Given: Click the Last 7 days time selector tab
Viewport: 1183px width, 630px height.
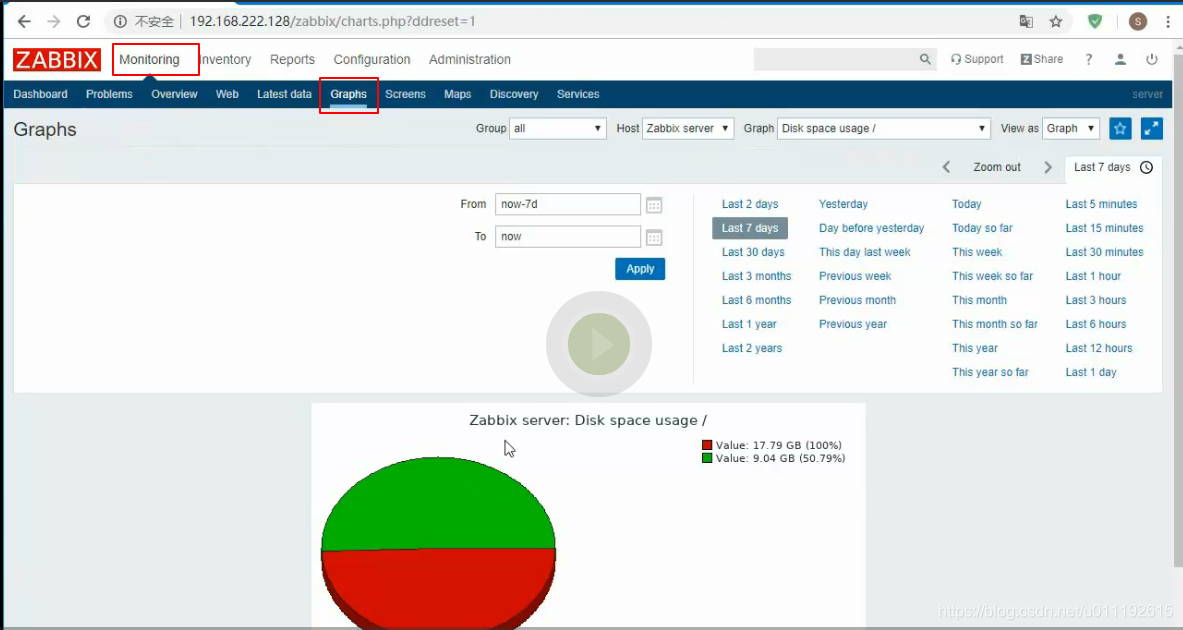Looking at the screenshot, I should pos(1114,167).
